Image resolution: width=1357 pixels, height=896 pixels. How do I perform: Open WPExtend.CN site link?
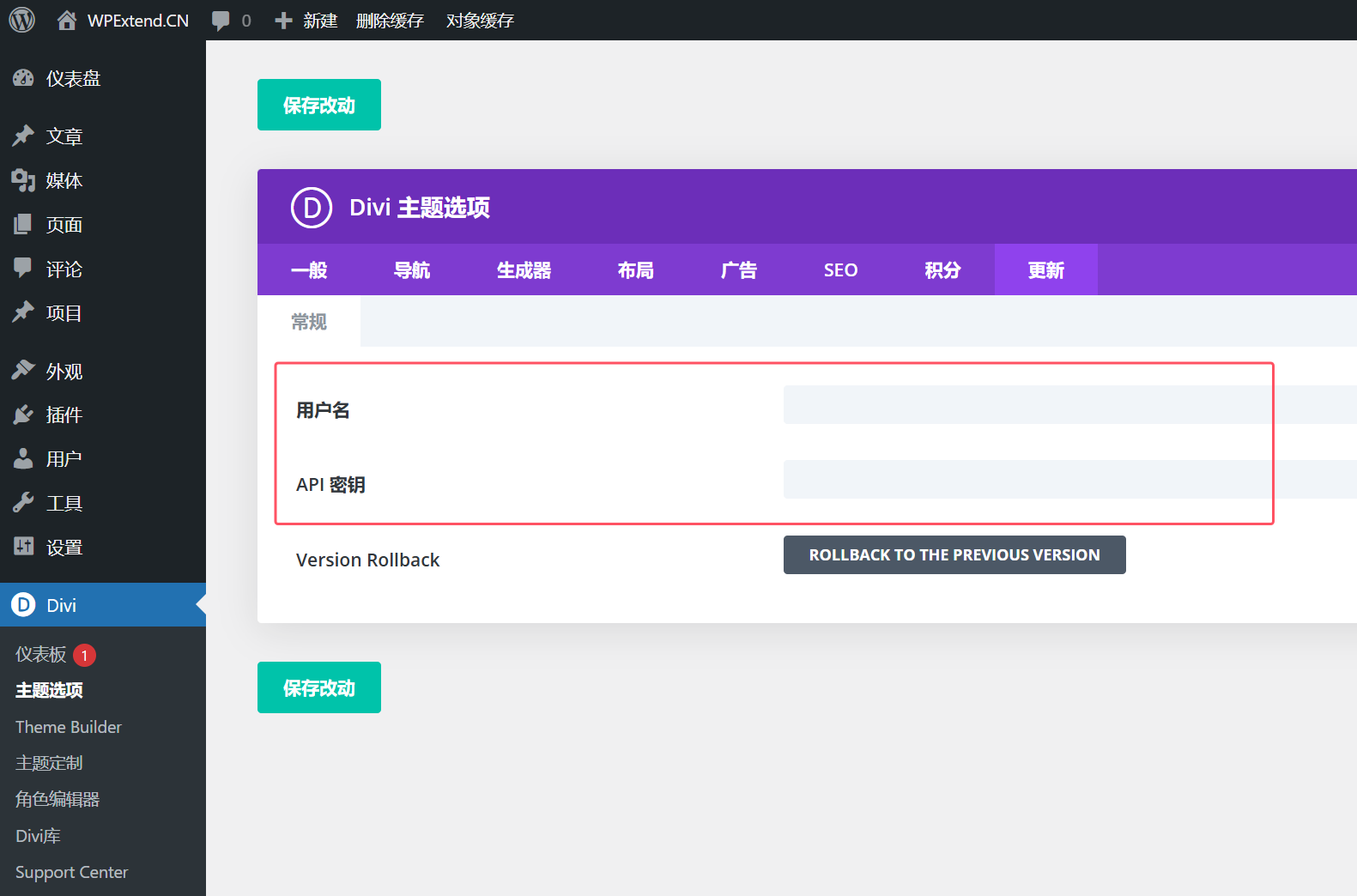138,21
